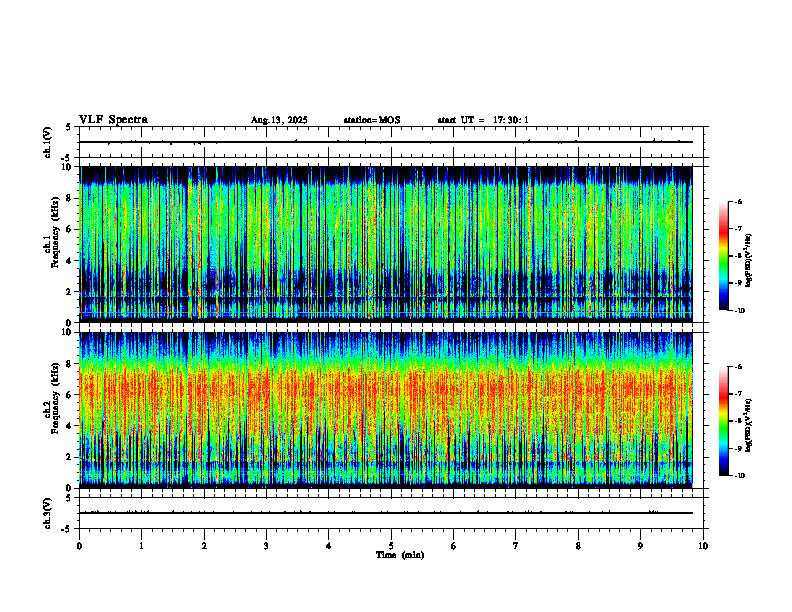The width and height of the screenshot is (792, 612).
Task: Click the ch.1 spectrogram color scale bar
Action: coord(723,256)
